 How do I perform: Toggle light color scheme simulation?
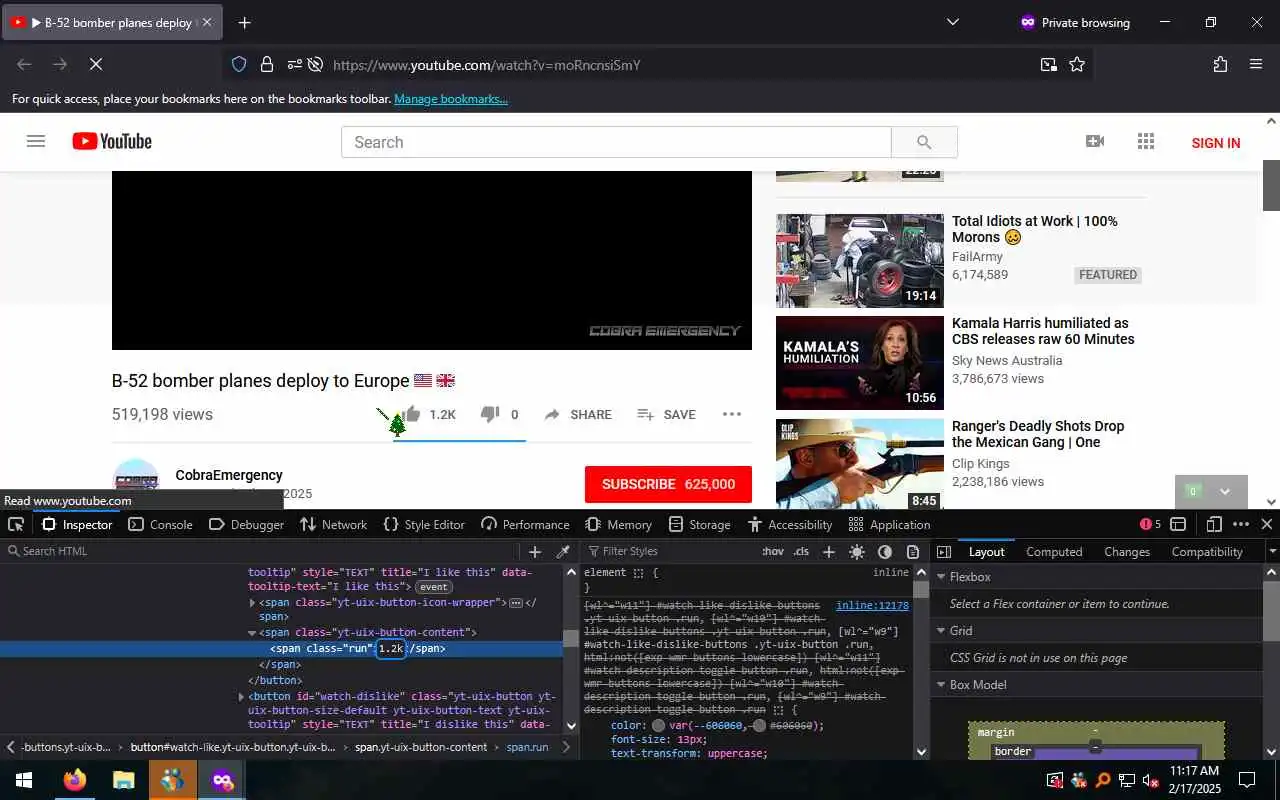point(857,552)
